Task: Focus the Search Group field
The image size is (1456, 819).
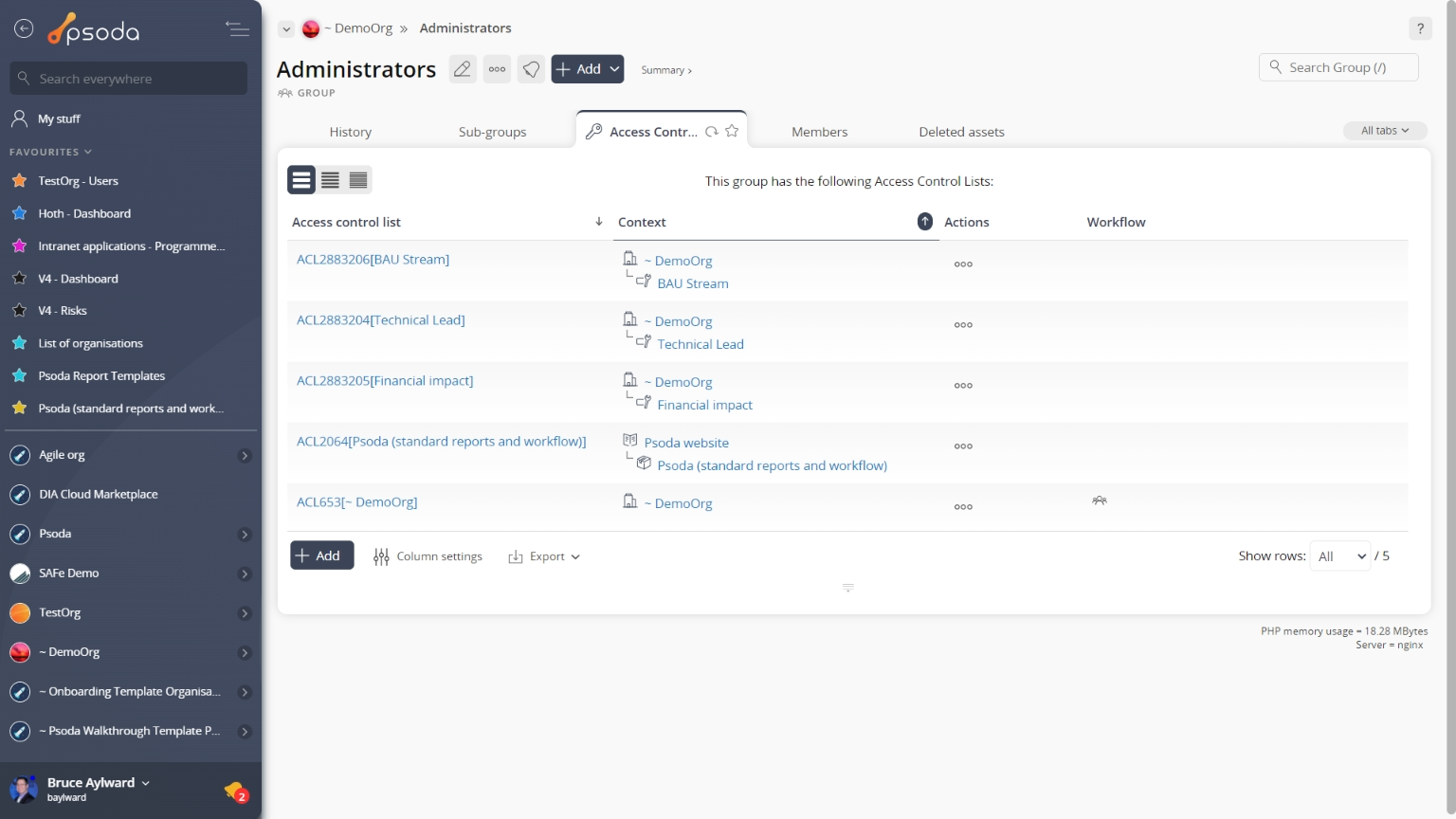Action: coord(1338,67)
